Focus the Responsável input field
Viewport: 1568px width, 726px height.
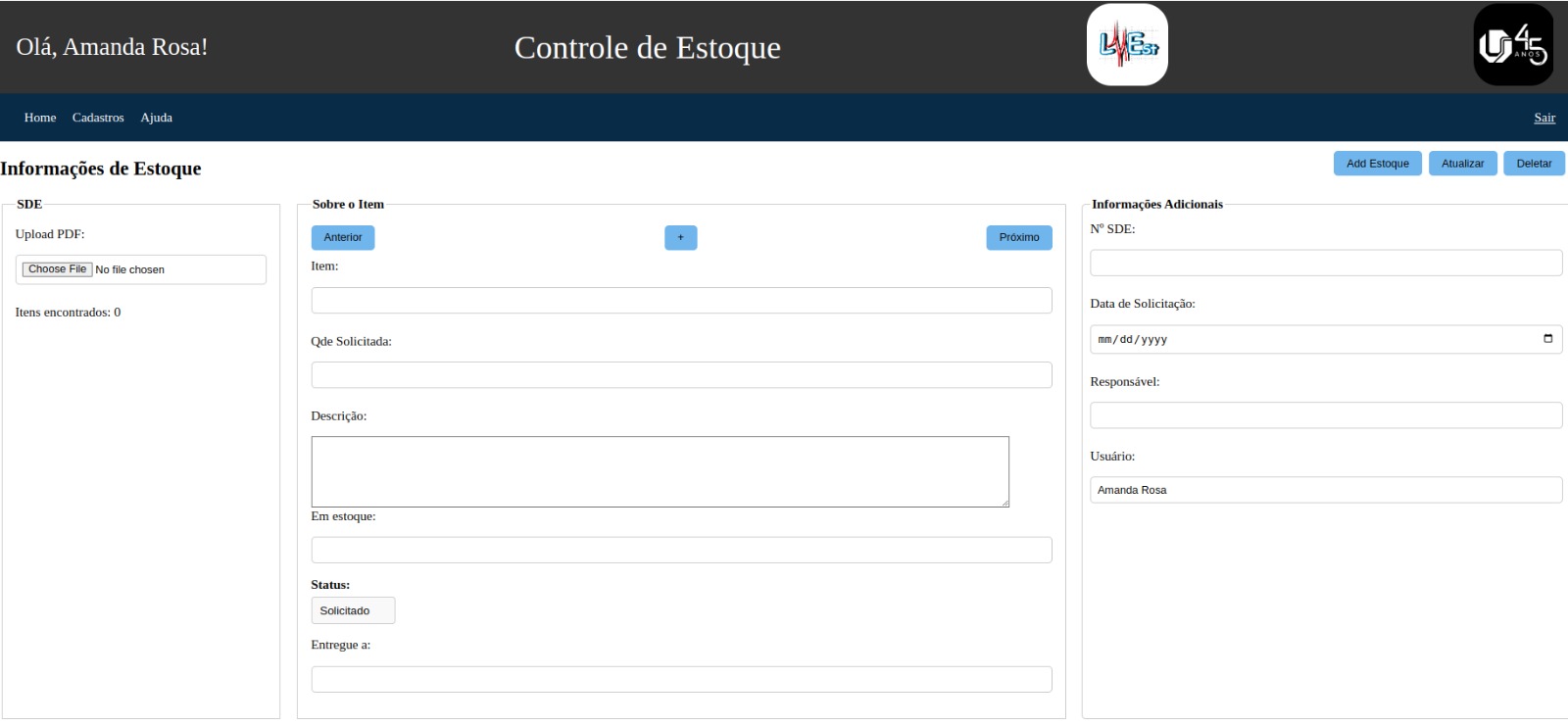point(1326,415)
